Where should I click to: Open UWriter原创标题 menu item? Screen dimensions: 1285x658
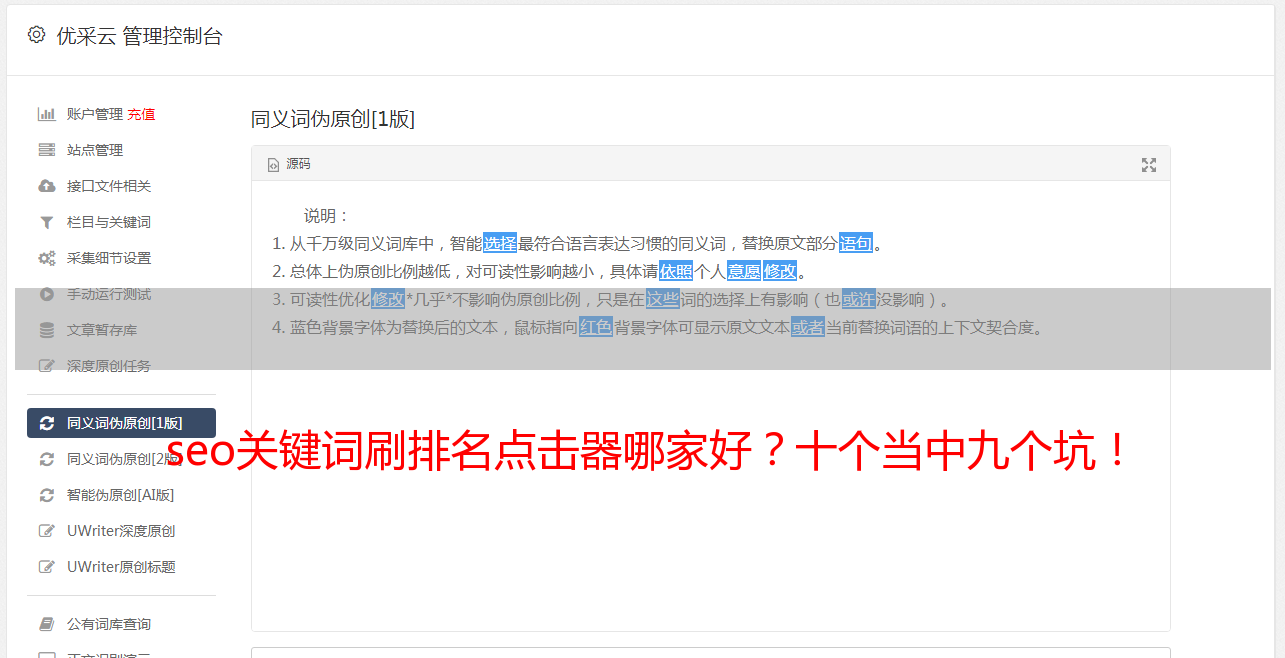pos(121,567)
